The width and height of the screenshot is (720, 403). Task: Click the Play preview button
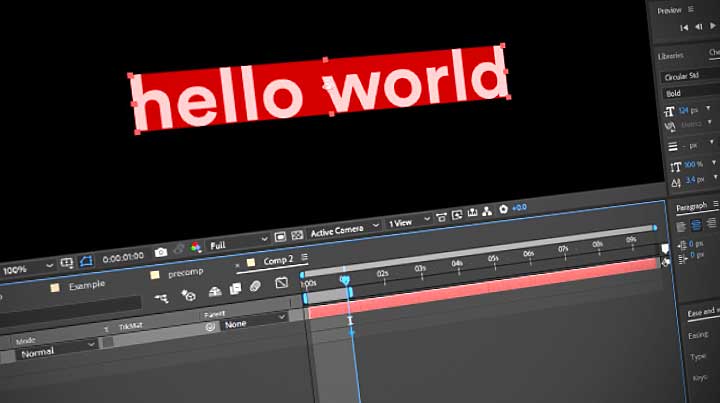click(713, 26)
